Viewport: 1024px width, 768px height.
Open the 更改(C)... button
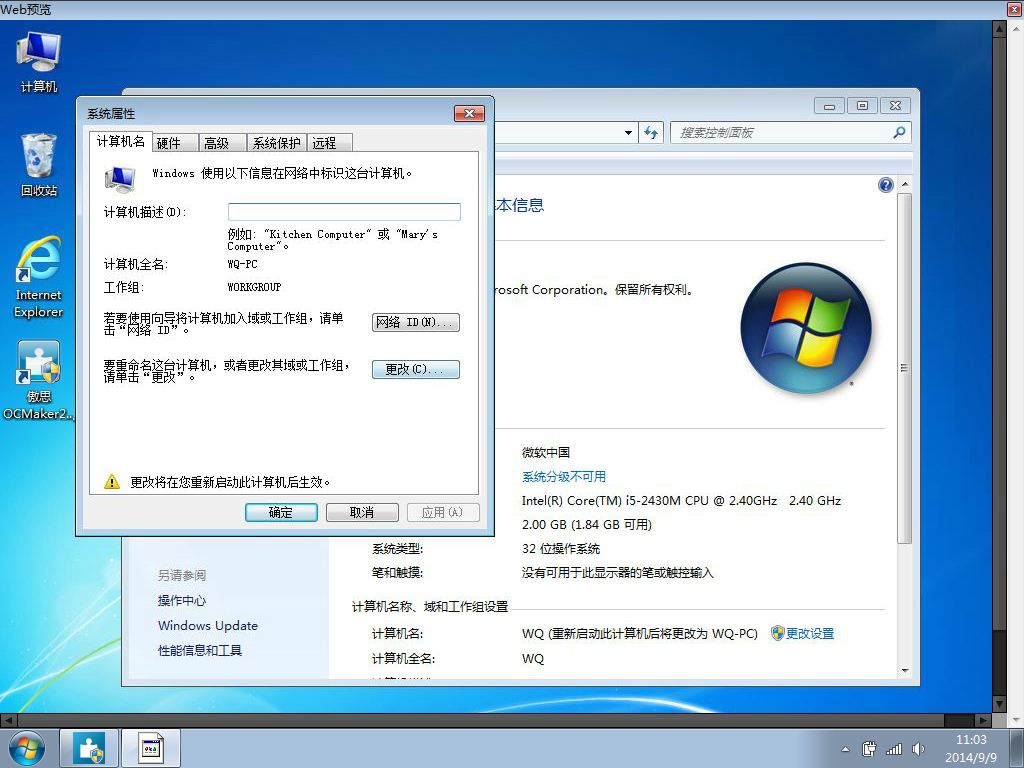coord(415,370)
